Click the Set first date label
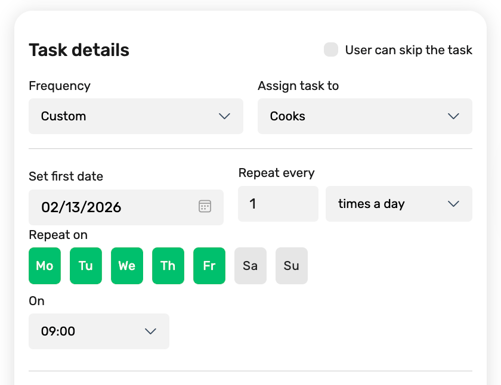Image resolution: width=501 pixels, height=385 pixels. click(66, 176)
